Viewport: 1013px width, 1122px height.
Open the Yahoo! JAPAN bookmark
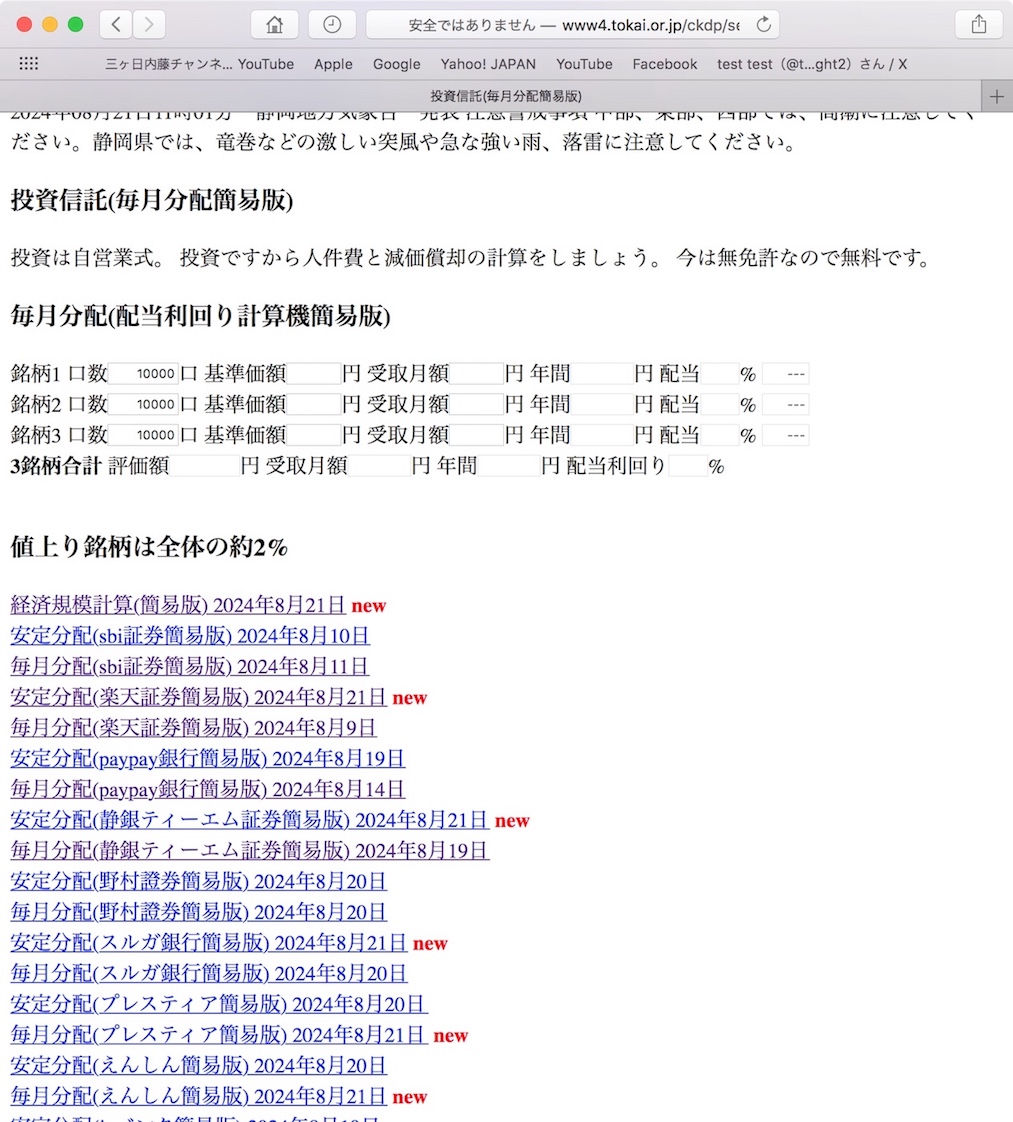(x=488, y=64)
